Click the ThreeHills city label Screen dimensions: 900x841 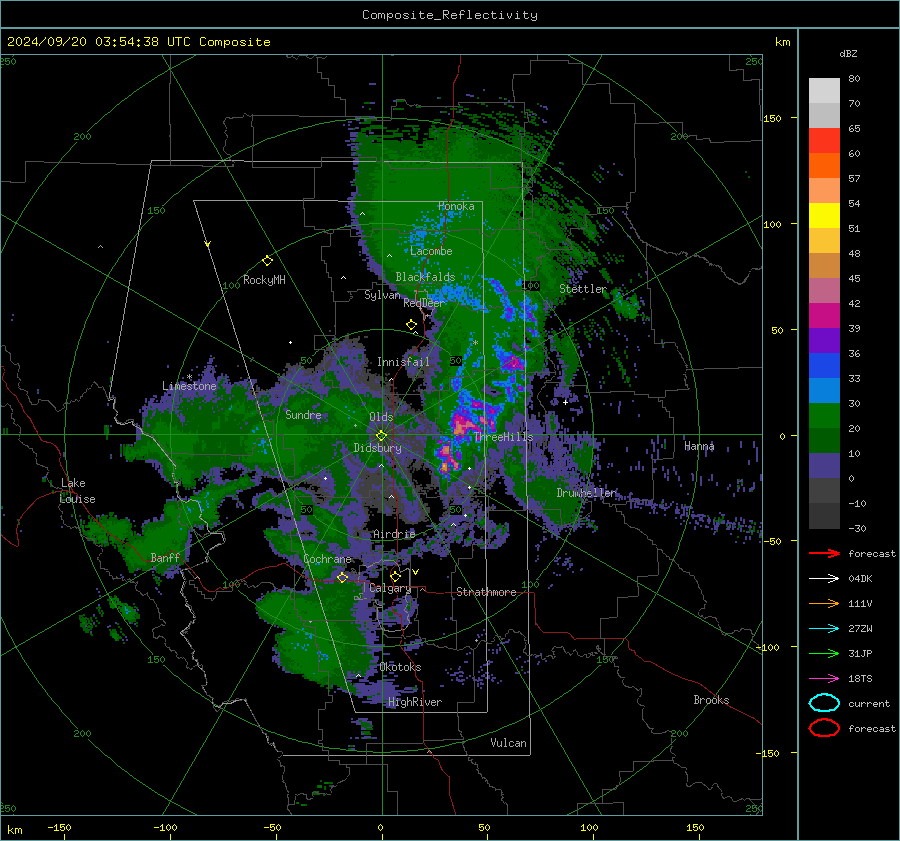503,437
